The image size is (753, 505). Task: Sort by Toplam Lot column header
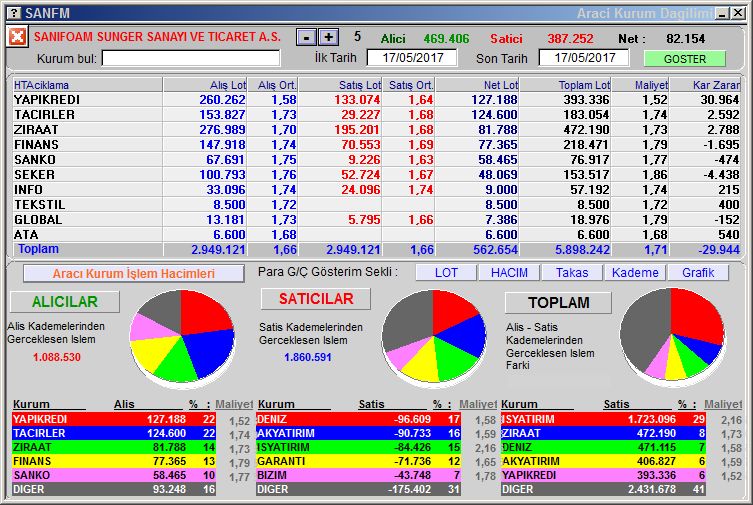coord(566,85)
